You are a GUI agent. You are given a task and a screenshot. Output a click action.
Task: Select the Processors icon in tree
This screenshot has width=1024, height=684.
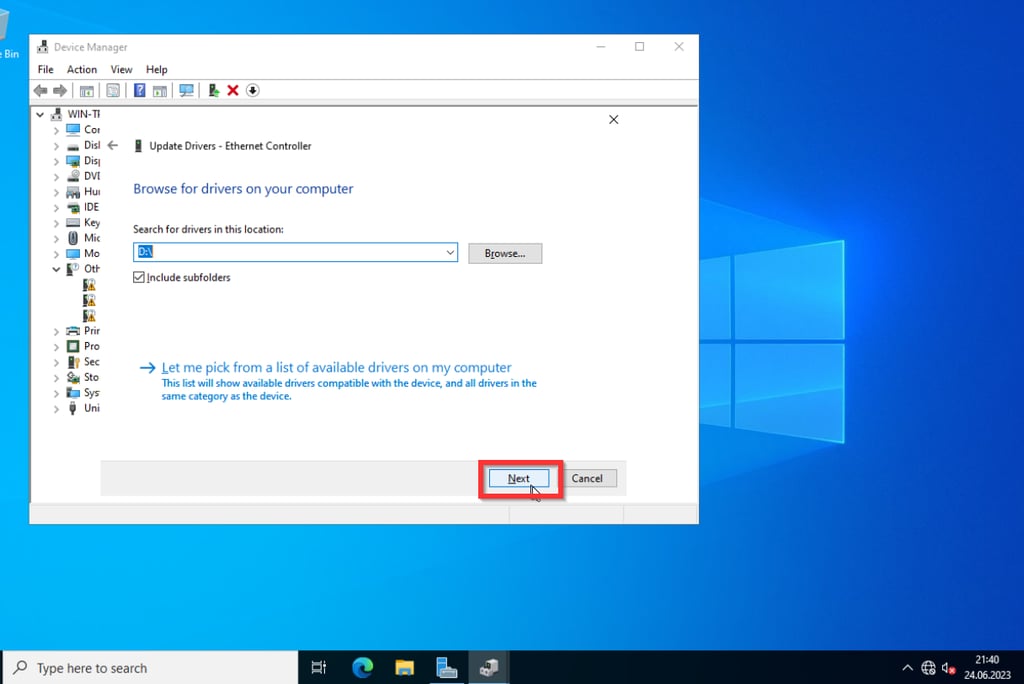[73, 346]
